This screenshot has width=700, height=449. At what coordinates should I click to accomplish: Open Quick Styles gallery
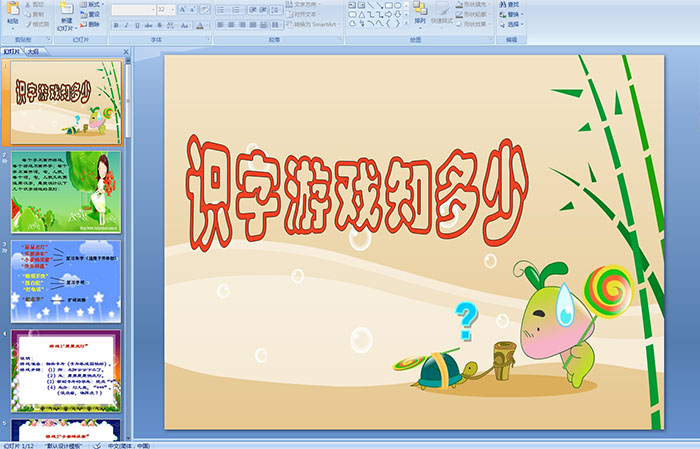[442, 14]
